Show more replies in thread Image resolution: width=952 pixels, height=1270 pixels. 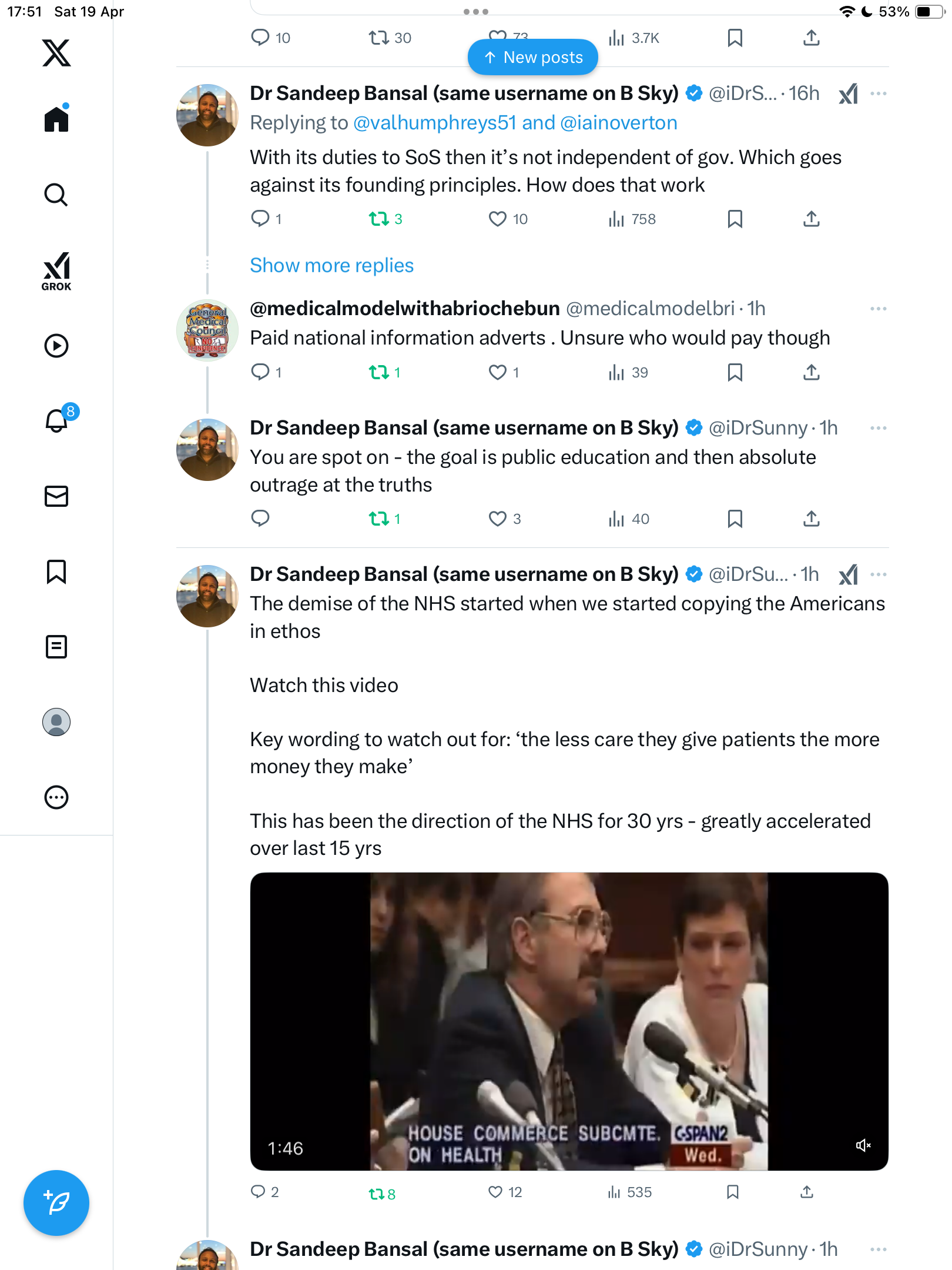(331, 265)
